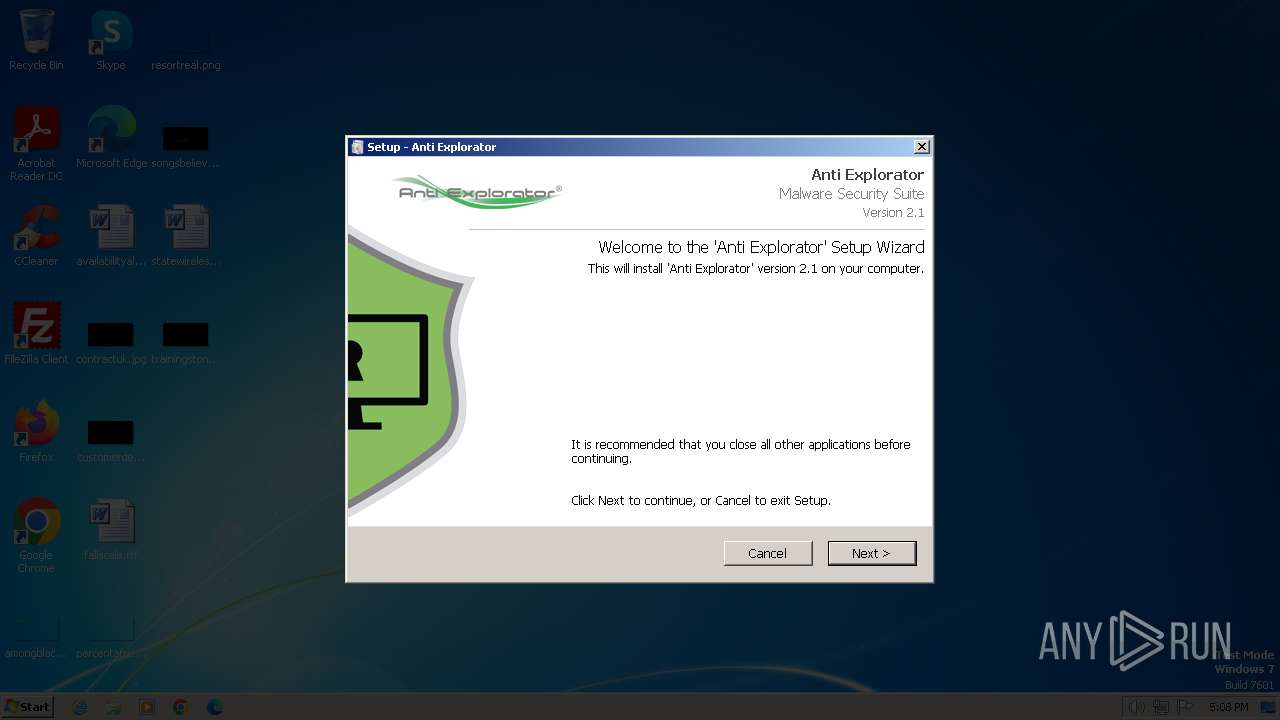Open the Google Chrome desktop shortcut
Viewport: 1280px width, 720px height.
click(36, 536)
